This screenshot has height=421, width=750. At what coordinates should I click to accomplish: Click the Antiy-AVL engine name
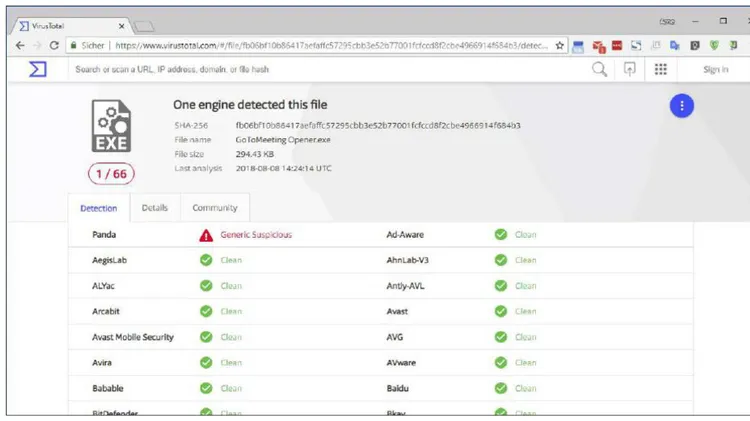point(405,286)
